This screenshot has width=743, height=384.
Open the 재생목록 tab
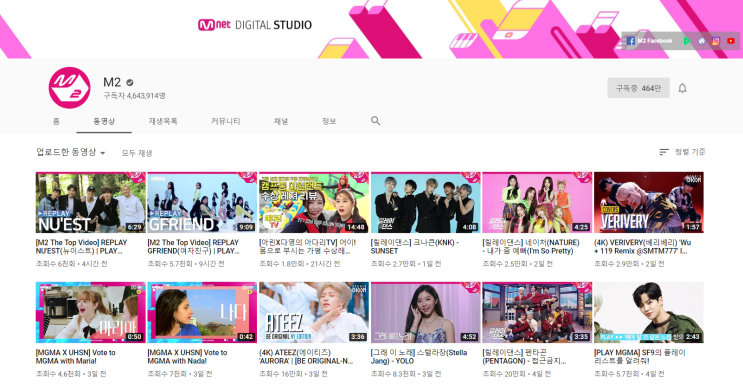coord(163,121)
